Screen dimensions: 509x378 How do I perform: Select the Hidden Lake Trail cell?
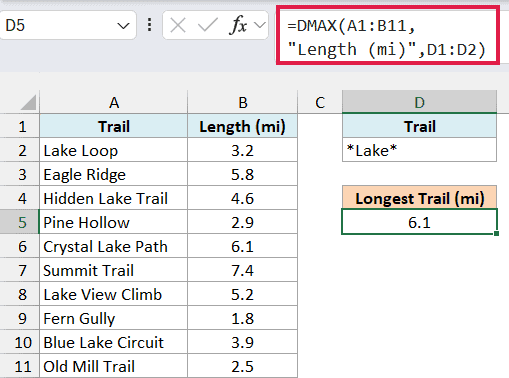[114, 198]
